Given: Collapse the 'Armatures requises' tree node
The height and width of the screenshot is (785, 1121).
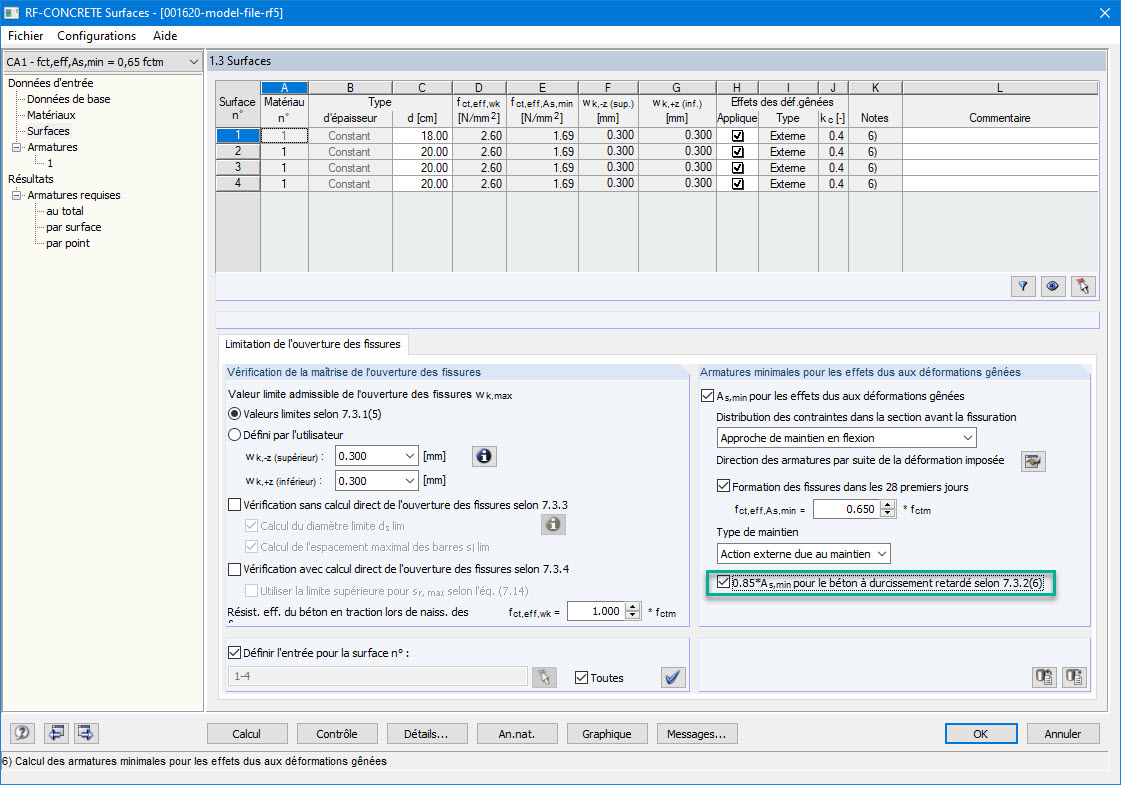Looking at the screenshot, I should [16, 195].
